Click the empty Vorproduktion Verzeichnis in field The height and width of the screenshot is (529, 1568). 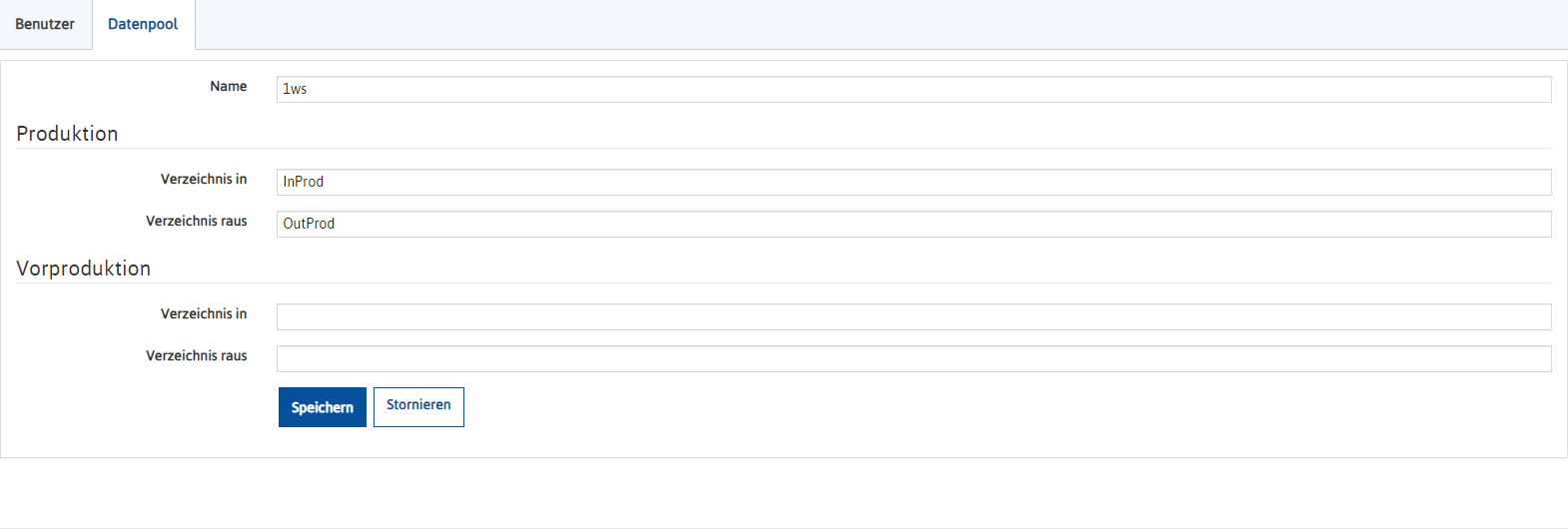click(x=914, y=316)
